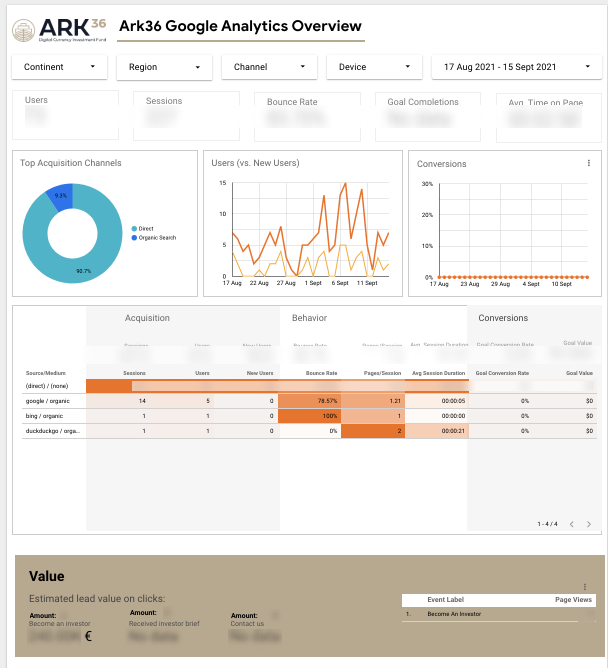This screenshot has height=668, width=608.
Task: Go to previous table page arrow
Action: [572, 524]
